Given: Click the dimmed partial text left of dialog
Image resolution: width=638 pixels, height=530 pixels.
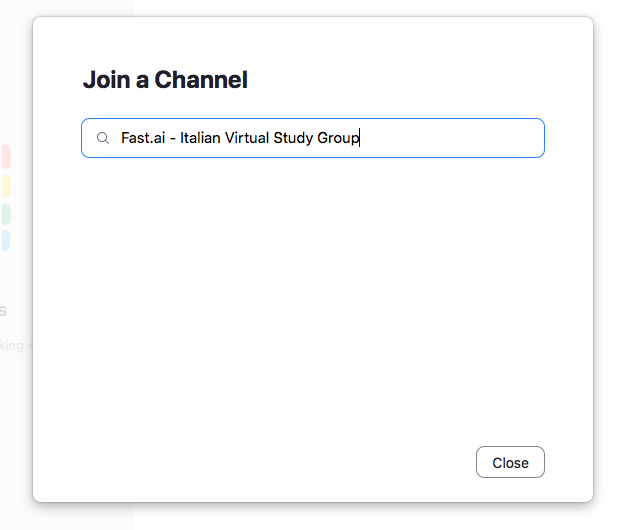Looking at the screenshot, I should click(14, 346).
